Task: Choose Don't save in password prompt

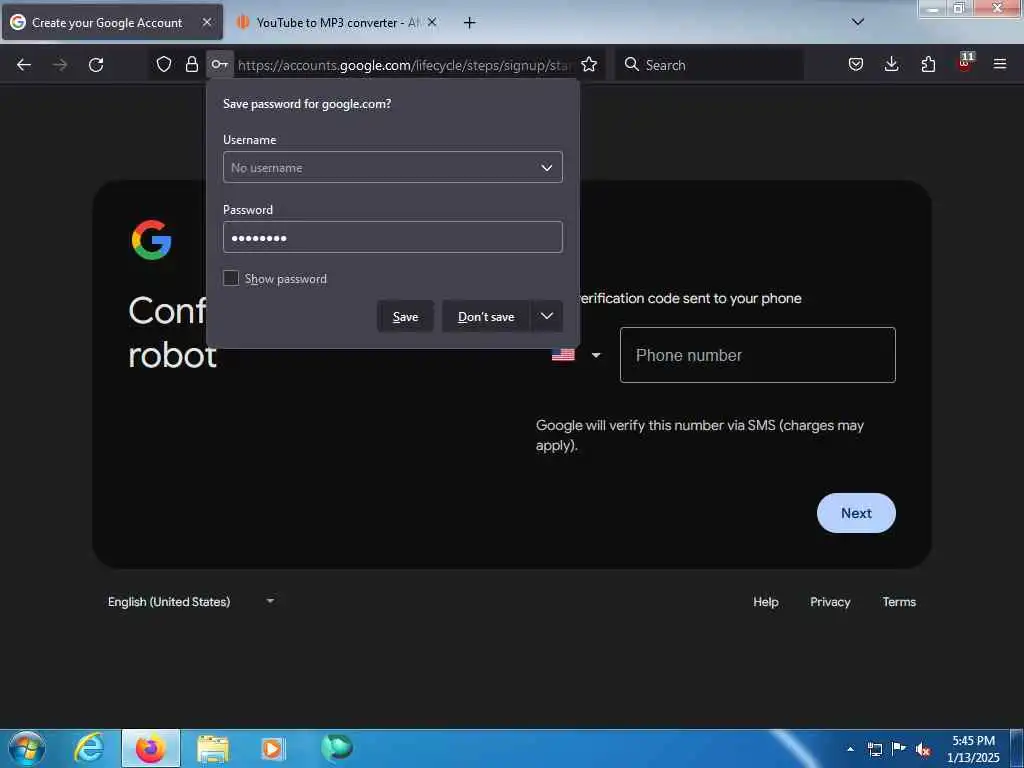Action: click(486, 317)
